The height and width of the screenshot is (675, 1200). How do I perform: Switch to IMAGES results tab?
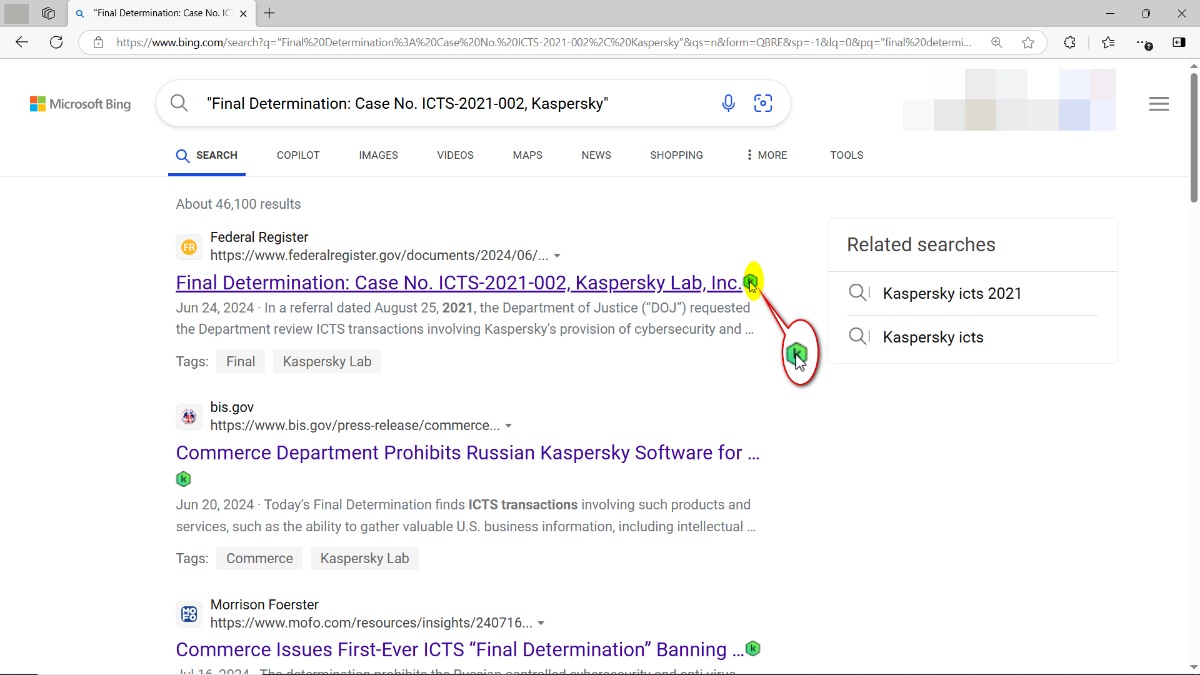click(378, 155)
